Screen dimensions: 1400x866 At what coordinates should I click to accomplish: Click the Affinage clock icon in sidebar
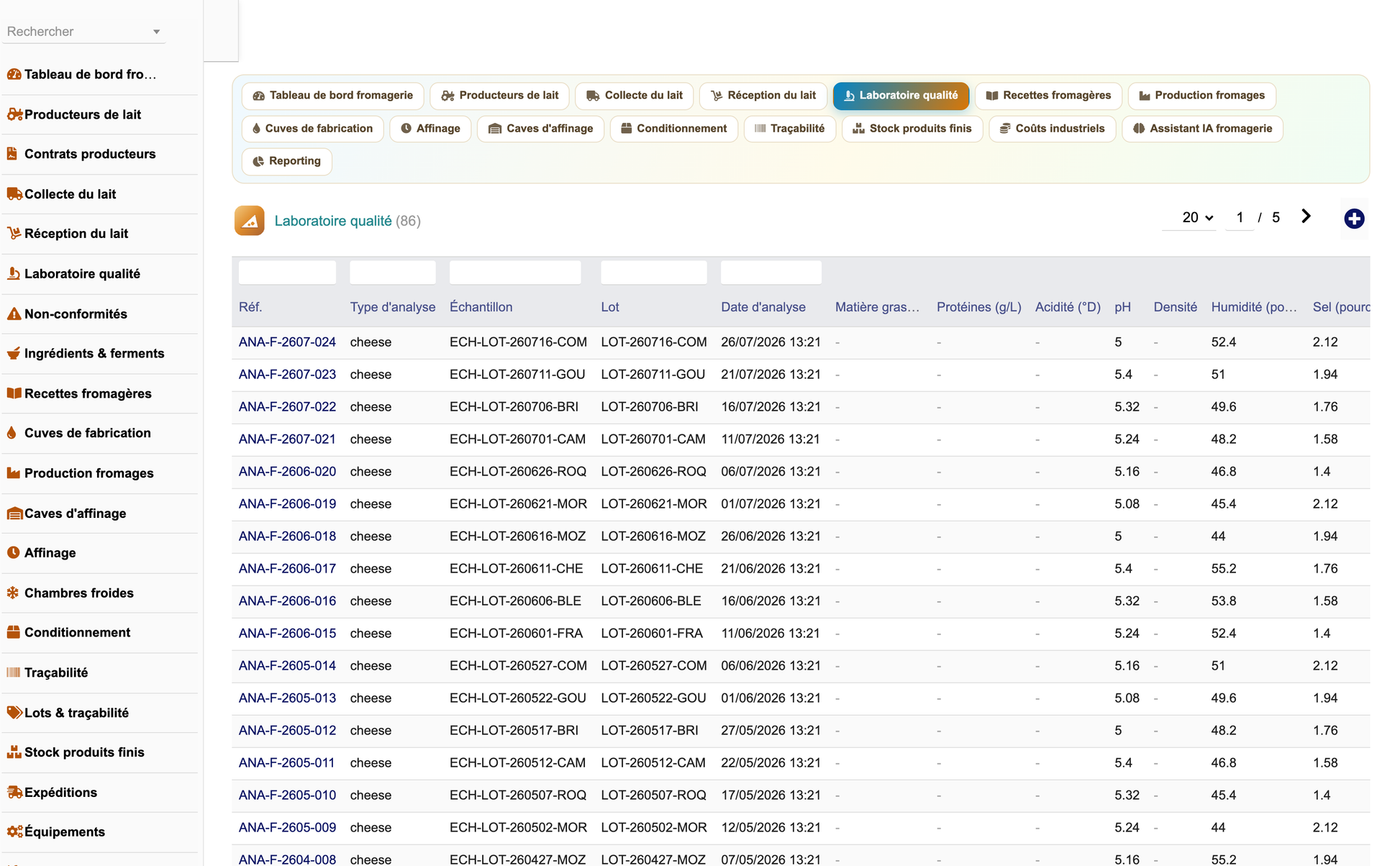(x=13, y=552)
